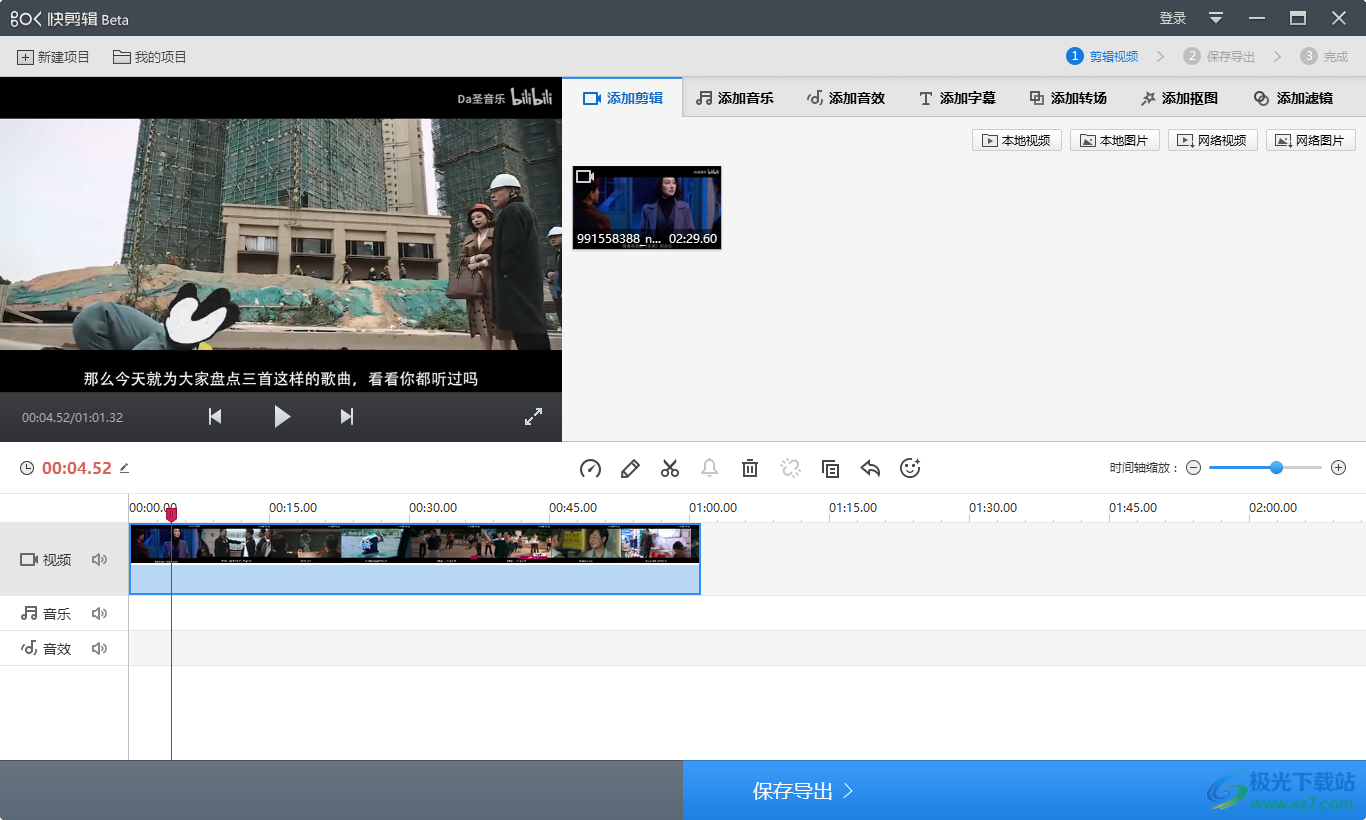Click 本地图片 button
Image resolution: width=1366 pixels, height=820 pixels.
(x=1115, y=140)
